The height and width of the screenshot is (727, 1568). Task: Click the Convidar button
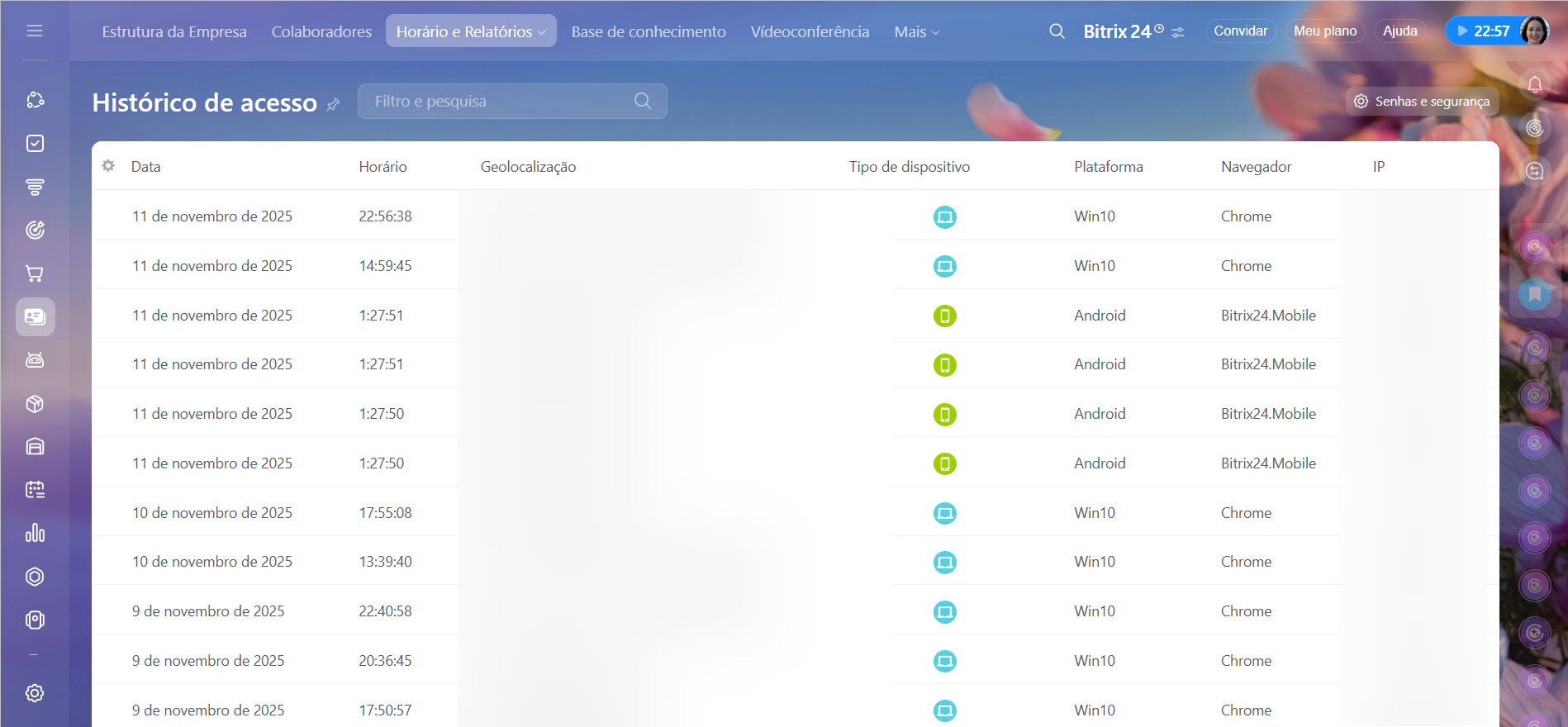tap(1240, 31)
